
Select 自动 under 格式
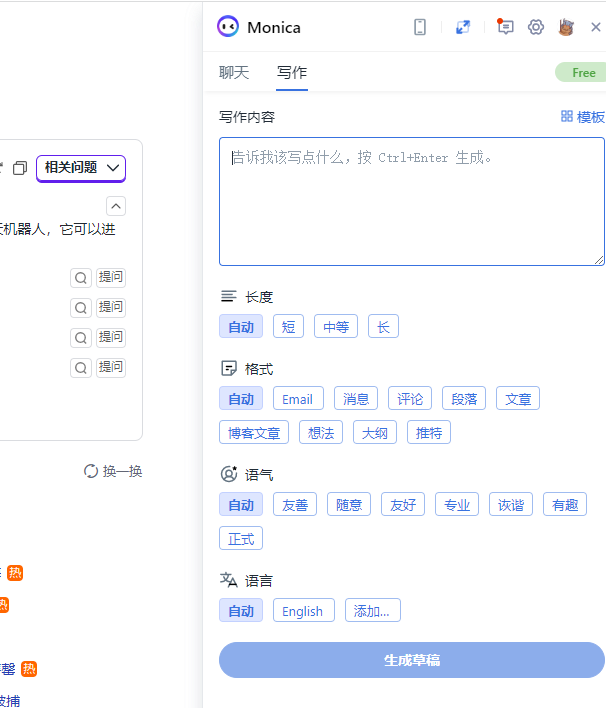241,399
